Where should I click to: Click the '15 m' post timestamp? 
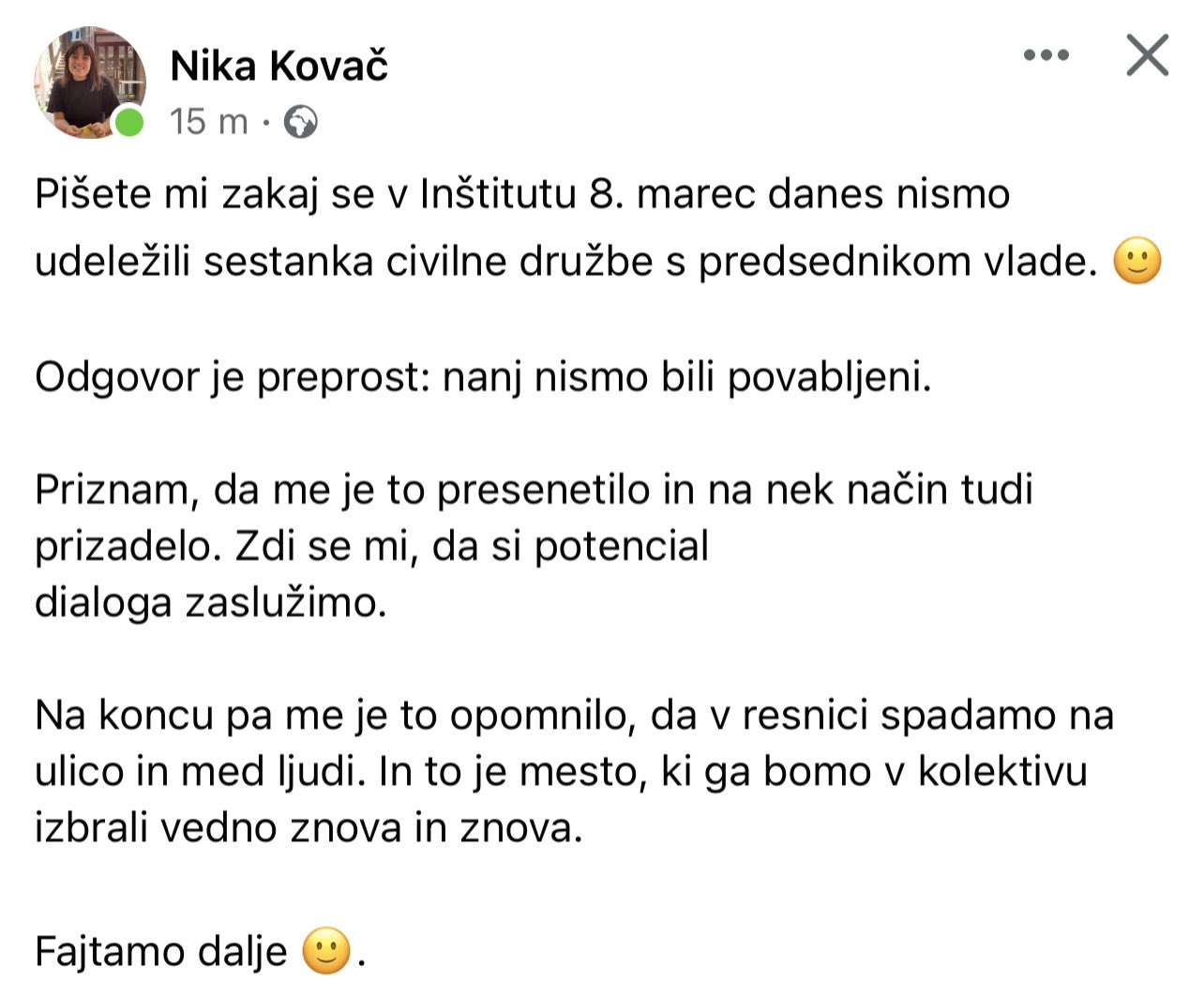point(208,122)
